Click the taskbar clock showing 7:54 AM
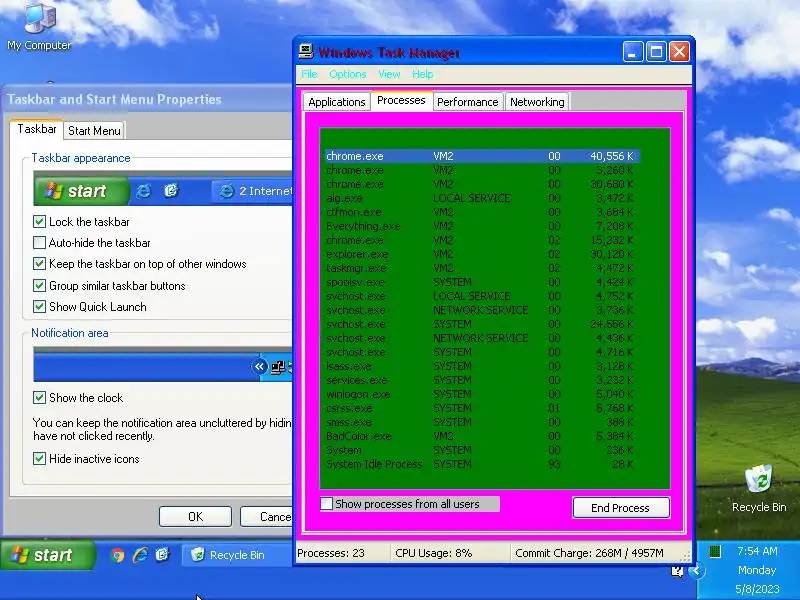The image size is (800, 600). 757,551
